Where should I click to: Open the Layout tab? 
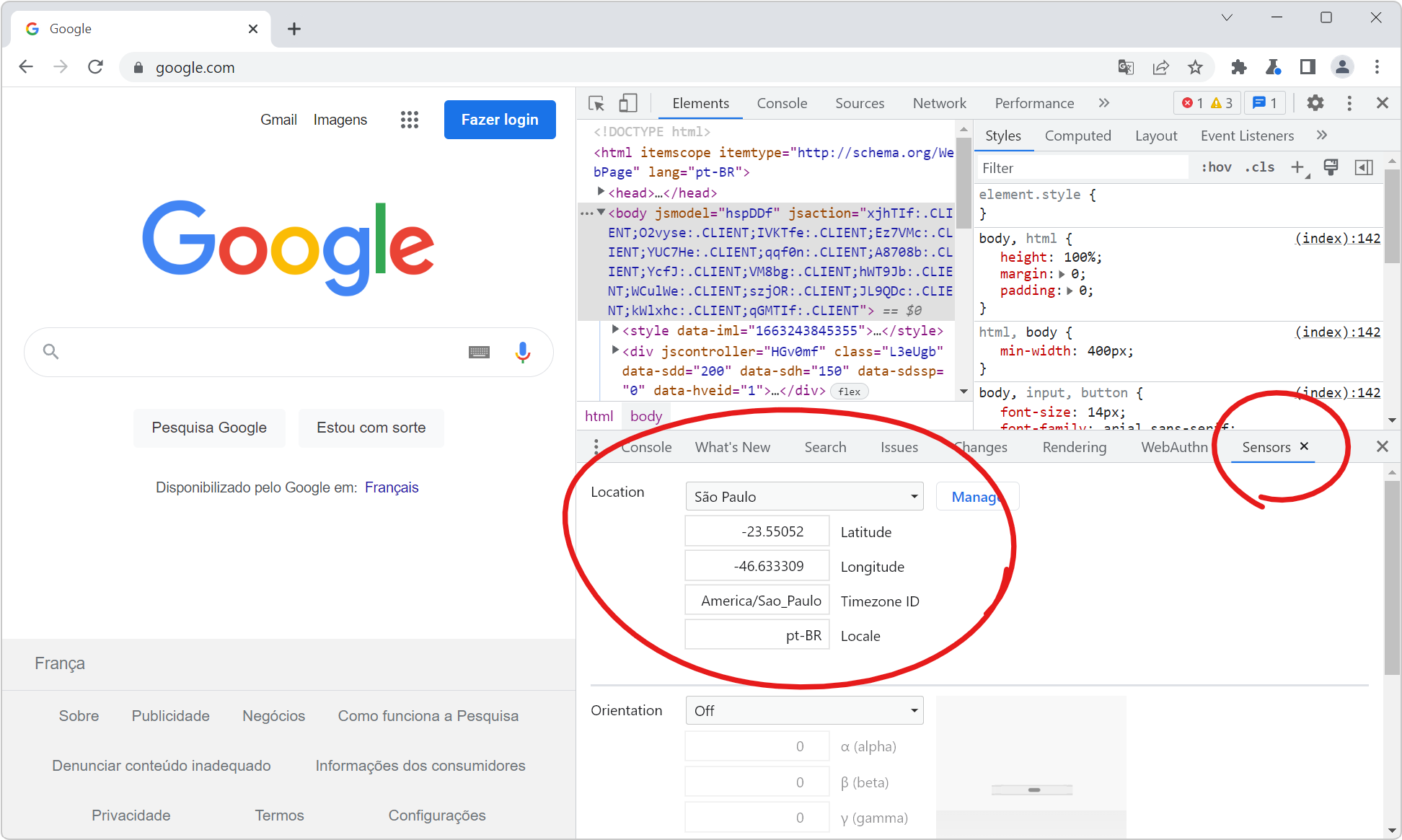[x=1155, y=136]
